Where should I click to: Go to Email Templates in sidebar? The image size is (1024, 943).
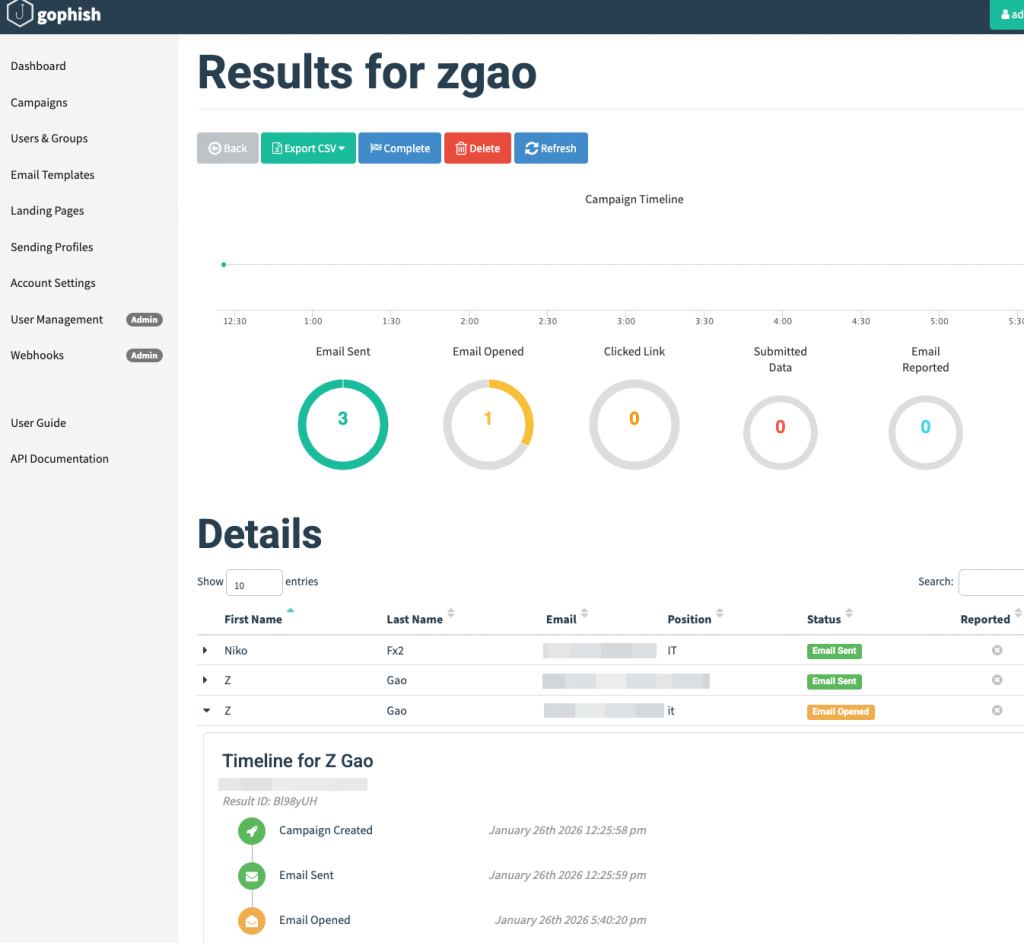click(x=52, y=175)
